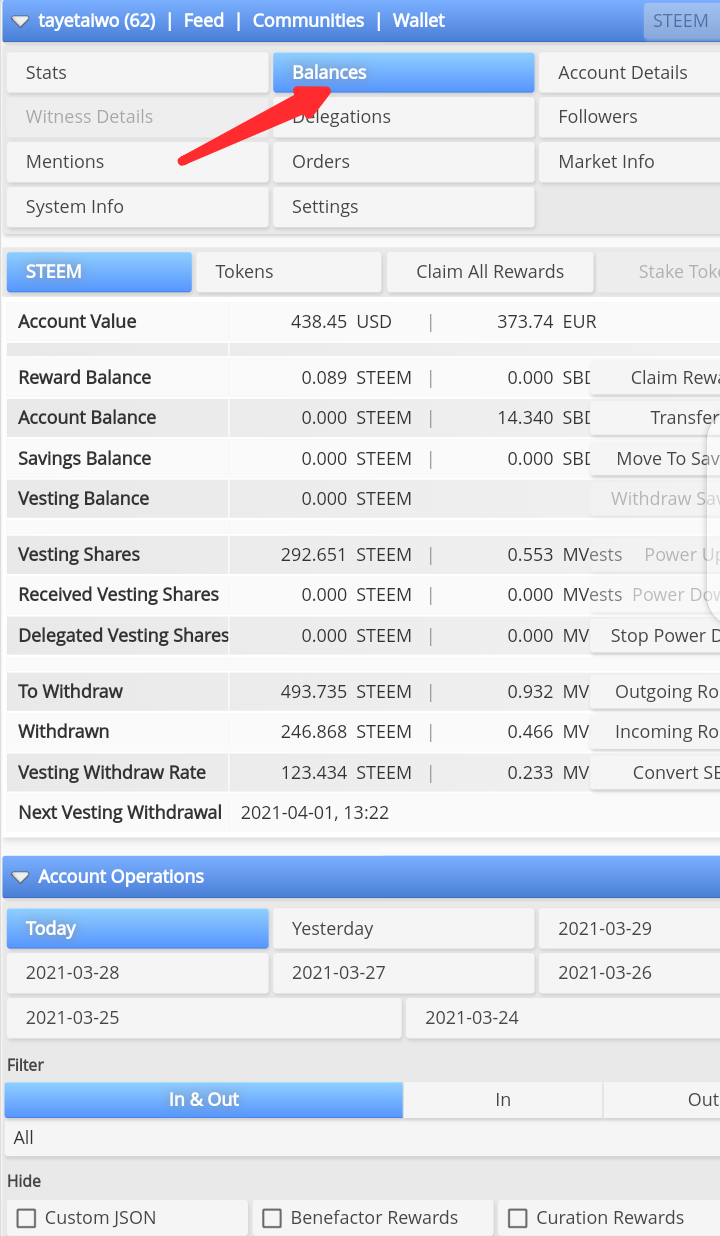Click the Vesting Shares 292.651 STEEM value
The image size is (720, 1236).
pyautogui.click(x=346, y=555)
